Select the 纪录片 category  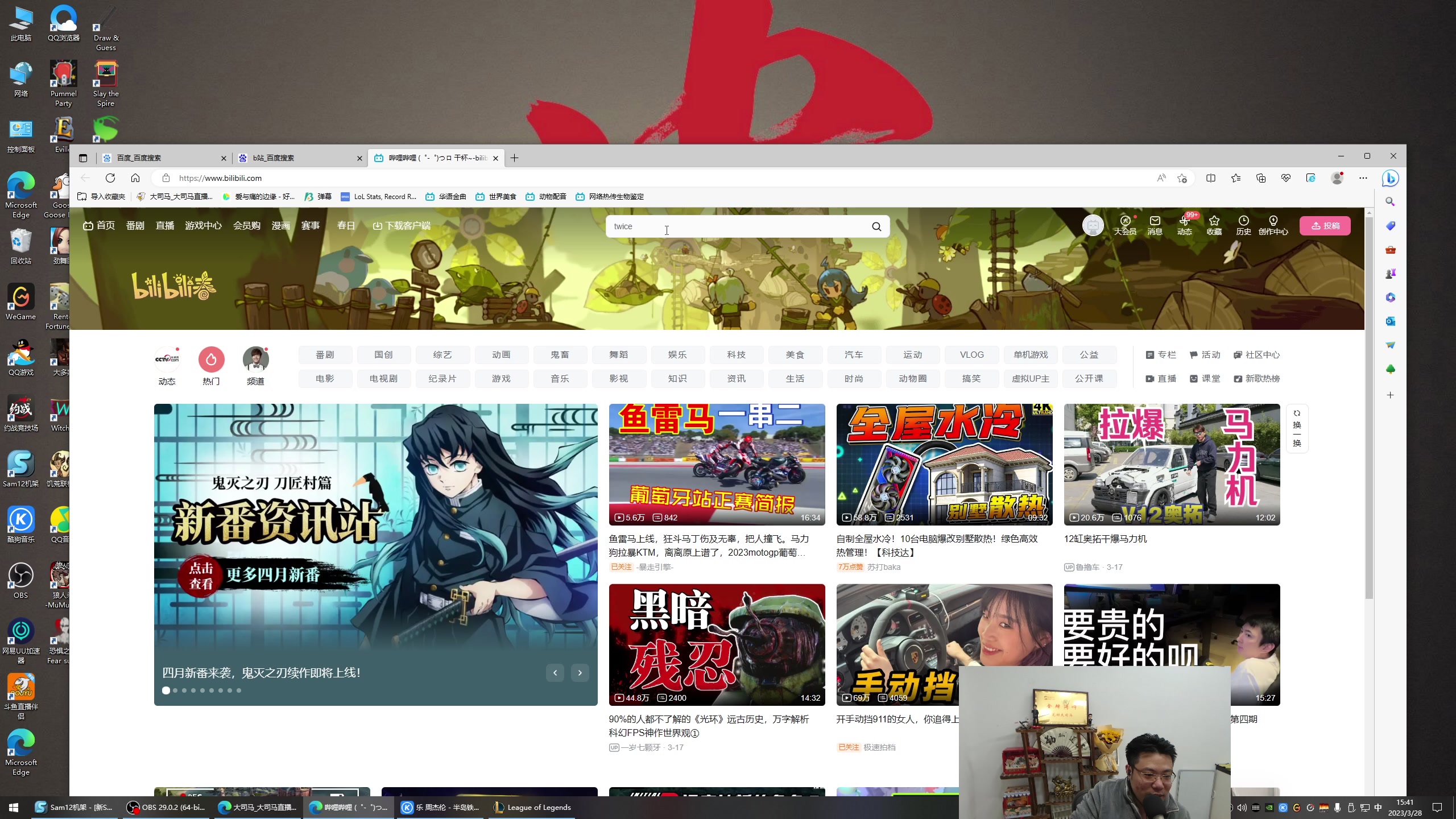point(442,379)
